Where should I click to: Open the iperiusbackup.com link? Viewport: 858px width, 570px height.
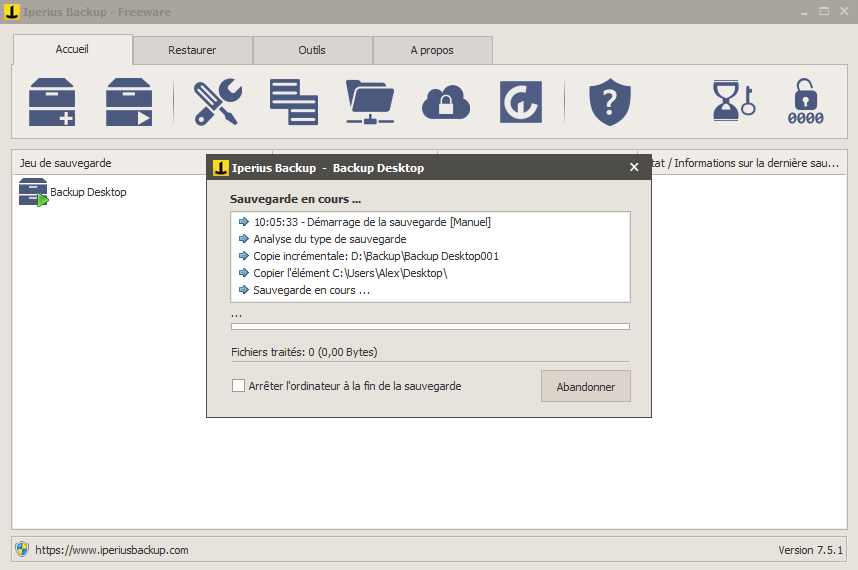[x=112, y=550]
